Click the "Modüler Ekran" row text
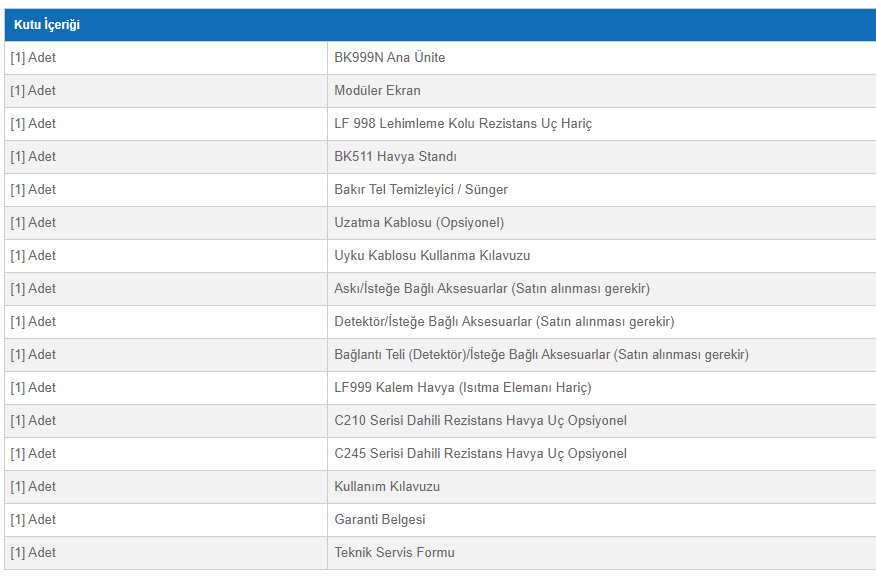Viewport: 876px width, 577px height. click(377, 91)
